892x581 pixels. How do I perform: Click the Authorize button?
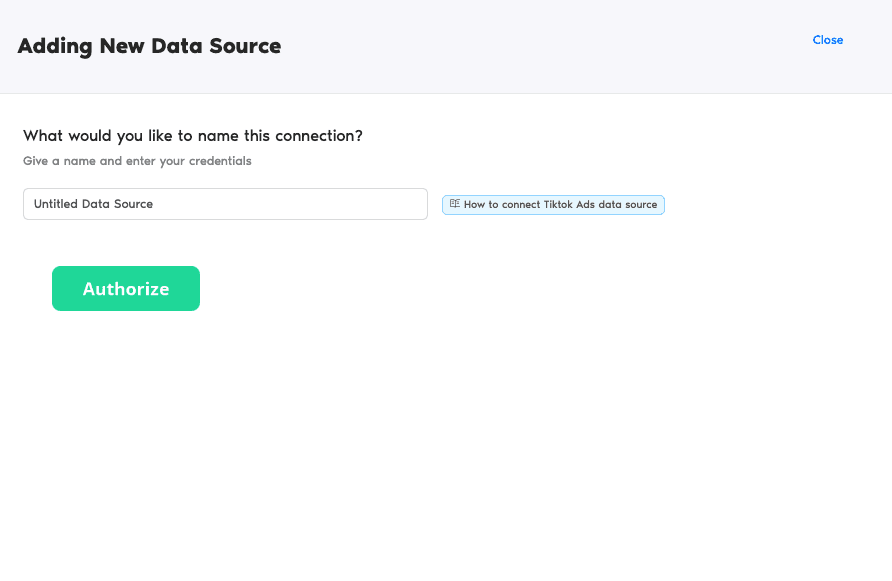click(126, 289)
